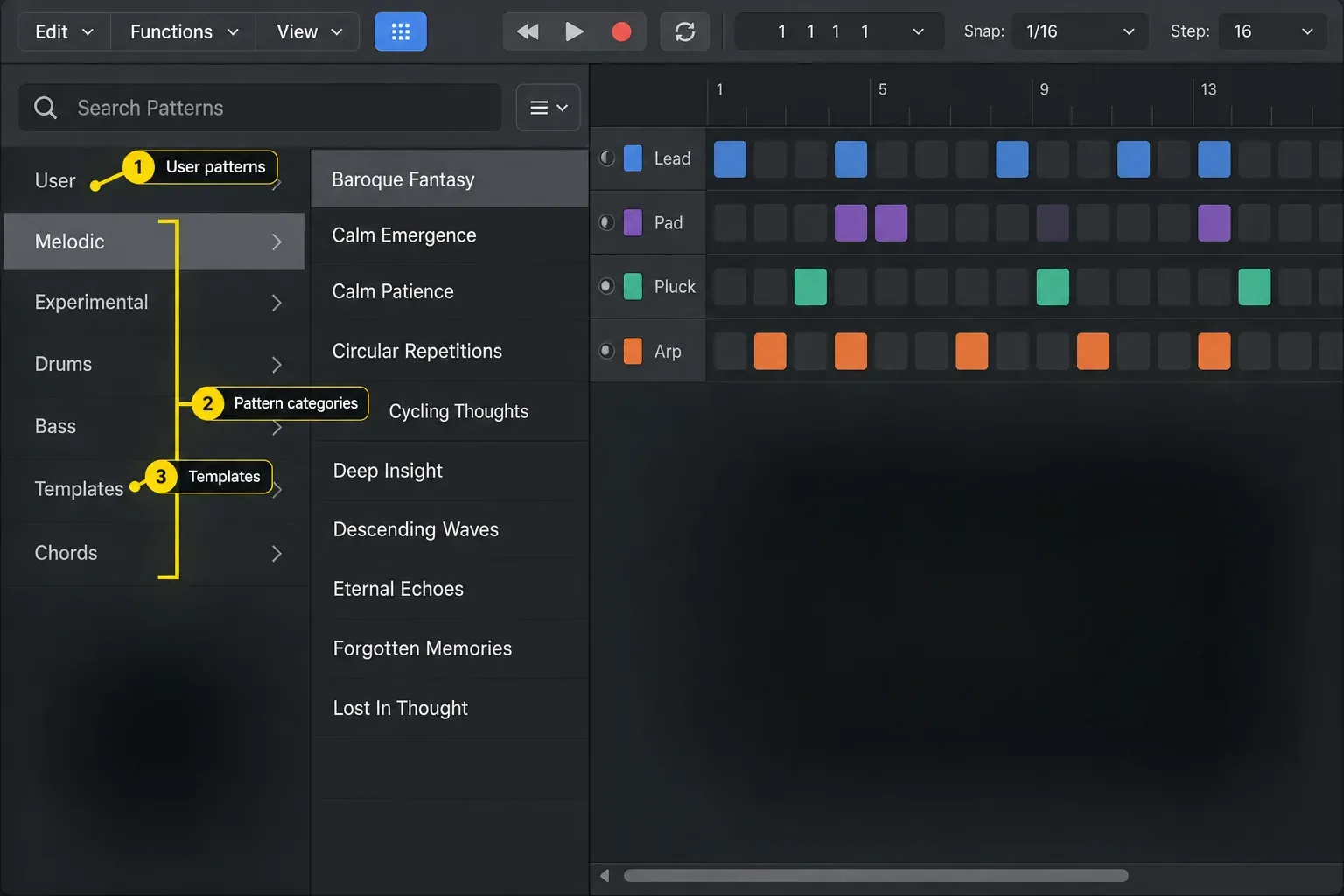Start playback with the play button
This screenshot has height=896, width=1344.
(574, 32)
